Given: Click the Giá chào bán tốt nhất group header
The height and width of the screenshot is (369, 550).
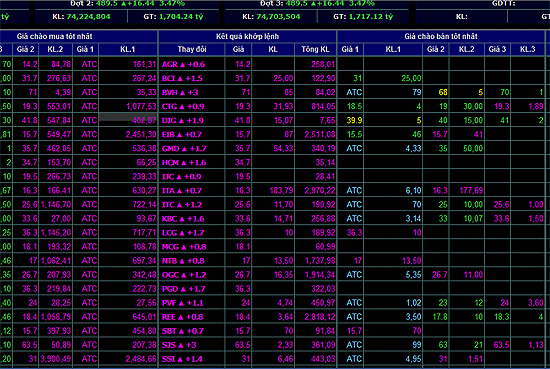Looking at the screenshot, I should coord(441,36).
